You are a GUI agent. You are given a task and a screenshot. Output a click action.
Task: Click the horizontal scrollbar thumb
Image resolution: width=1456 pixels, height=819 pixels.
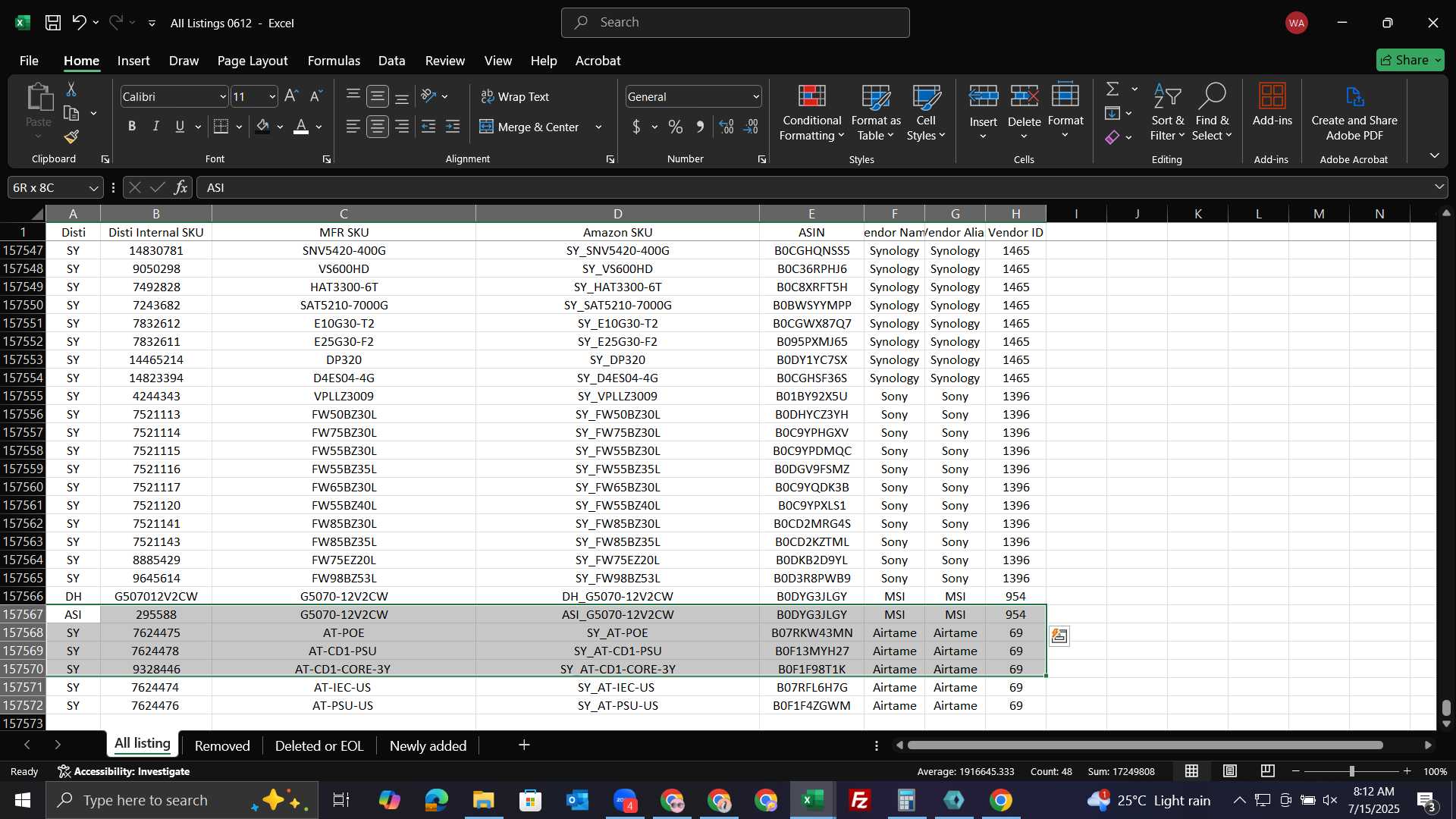1145,745
